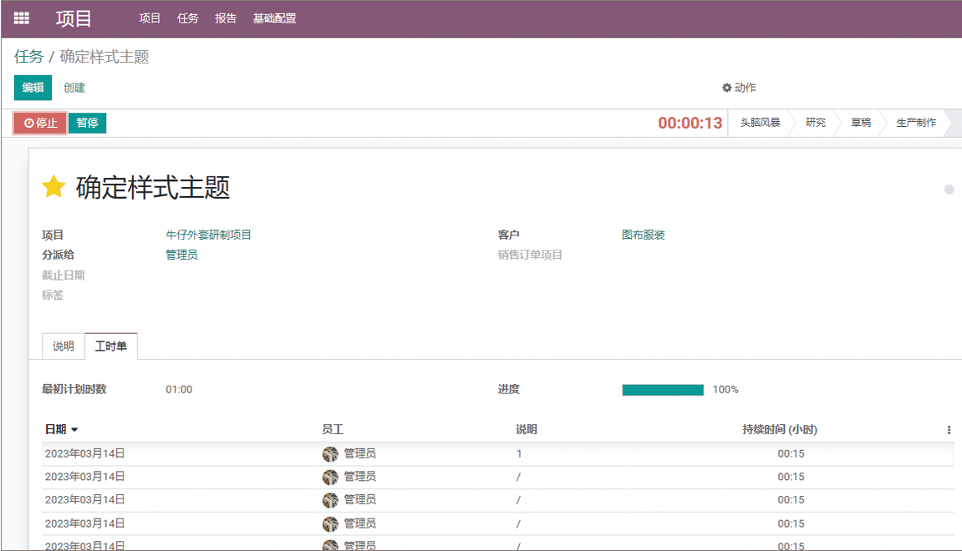Image resolution: width=962 pixels, height=551 pixels.
Task: Open the apps grid menu icon
Action: click(x=21, y=18)
